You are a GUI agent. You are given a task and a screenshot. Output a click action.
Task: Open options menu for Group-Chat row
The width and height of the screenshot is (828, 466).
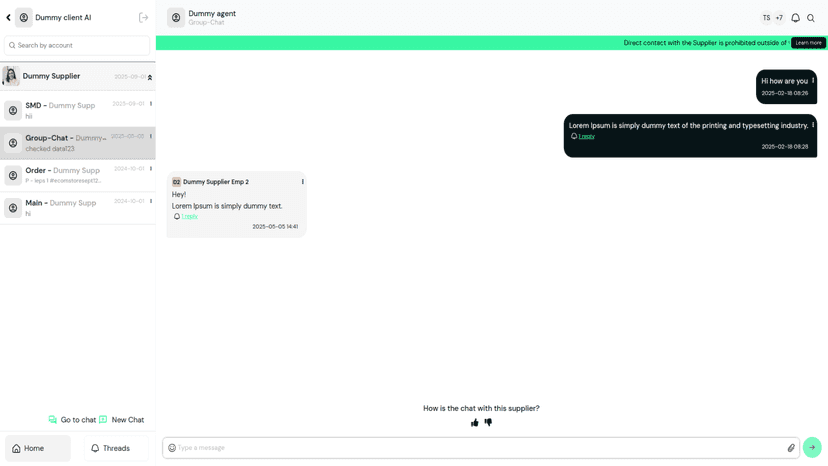click(x=151, y=136)
